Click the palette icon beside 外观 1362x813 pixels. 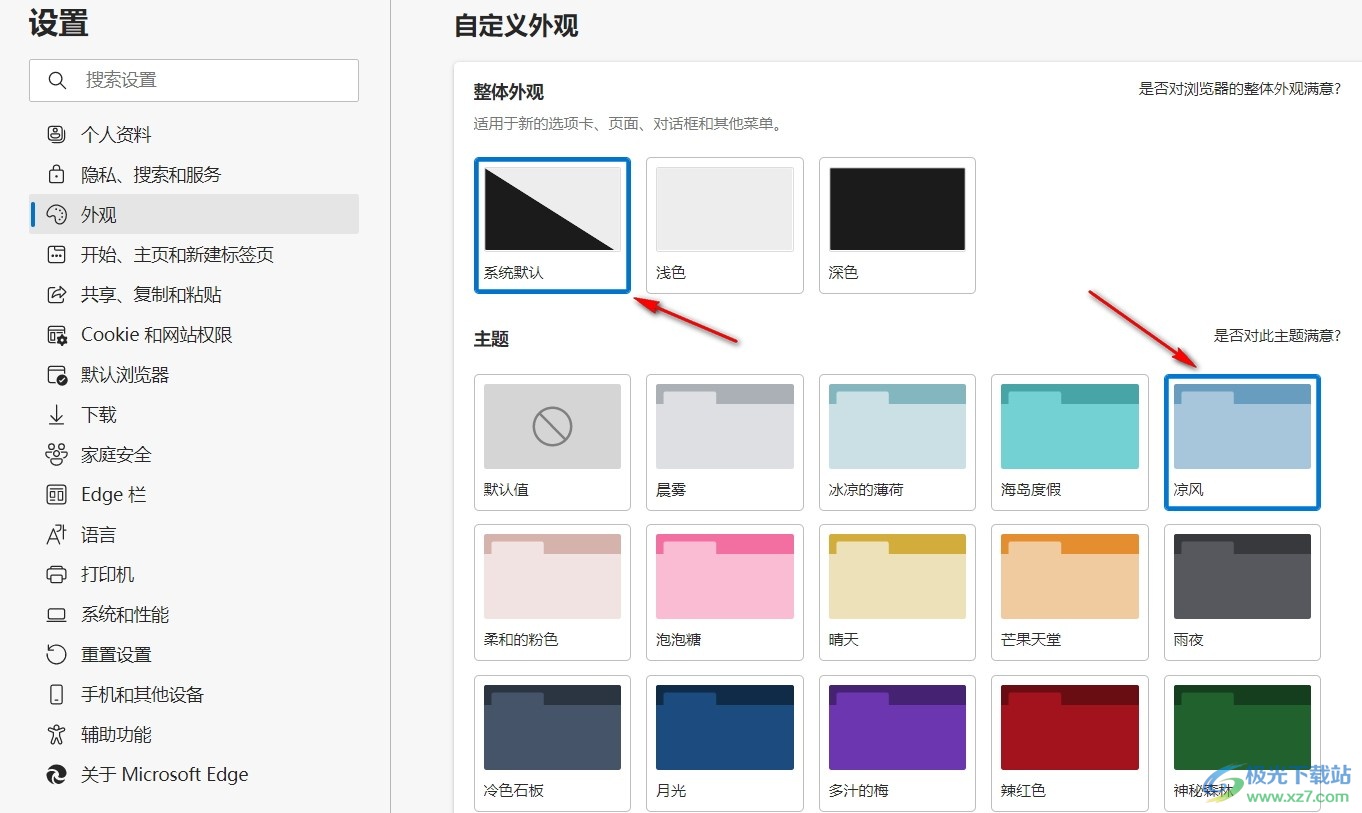57,214
